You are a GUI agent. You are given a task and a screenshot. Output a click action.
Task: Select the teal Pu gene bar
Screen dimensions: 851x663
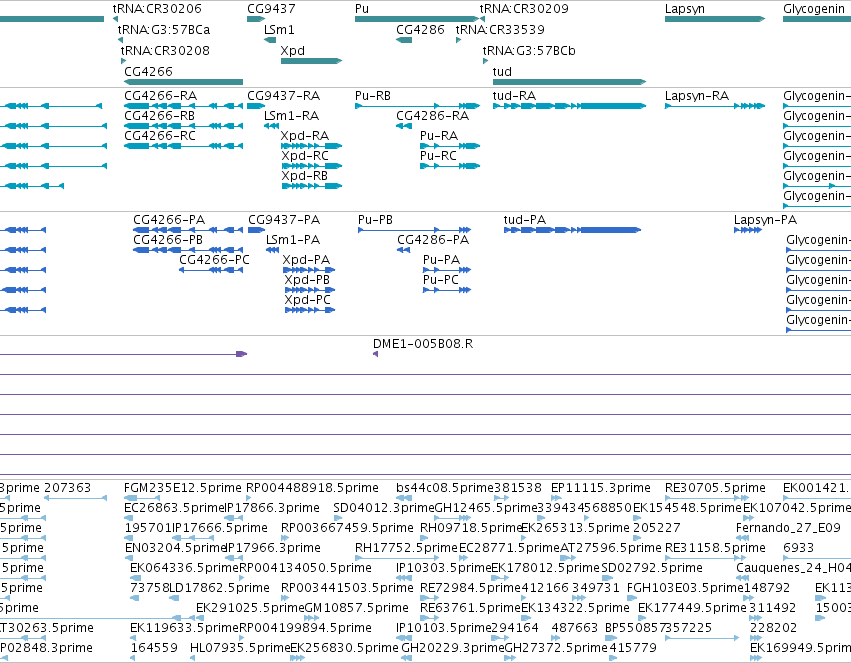pos(417,19)
